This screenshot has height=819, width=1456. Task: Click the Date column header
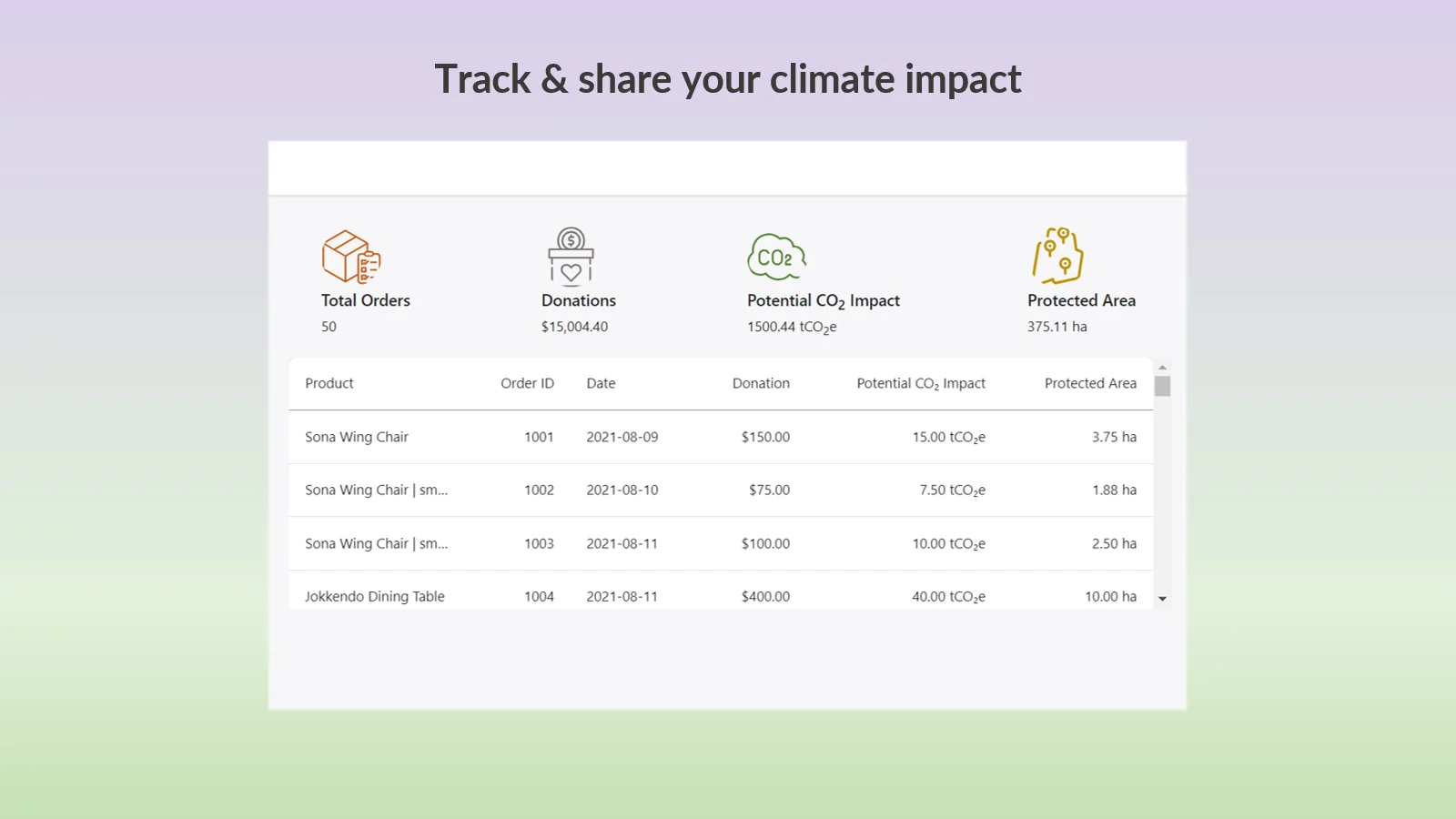point(601,384)
